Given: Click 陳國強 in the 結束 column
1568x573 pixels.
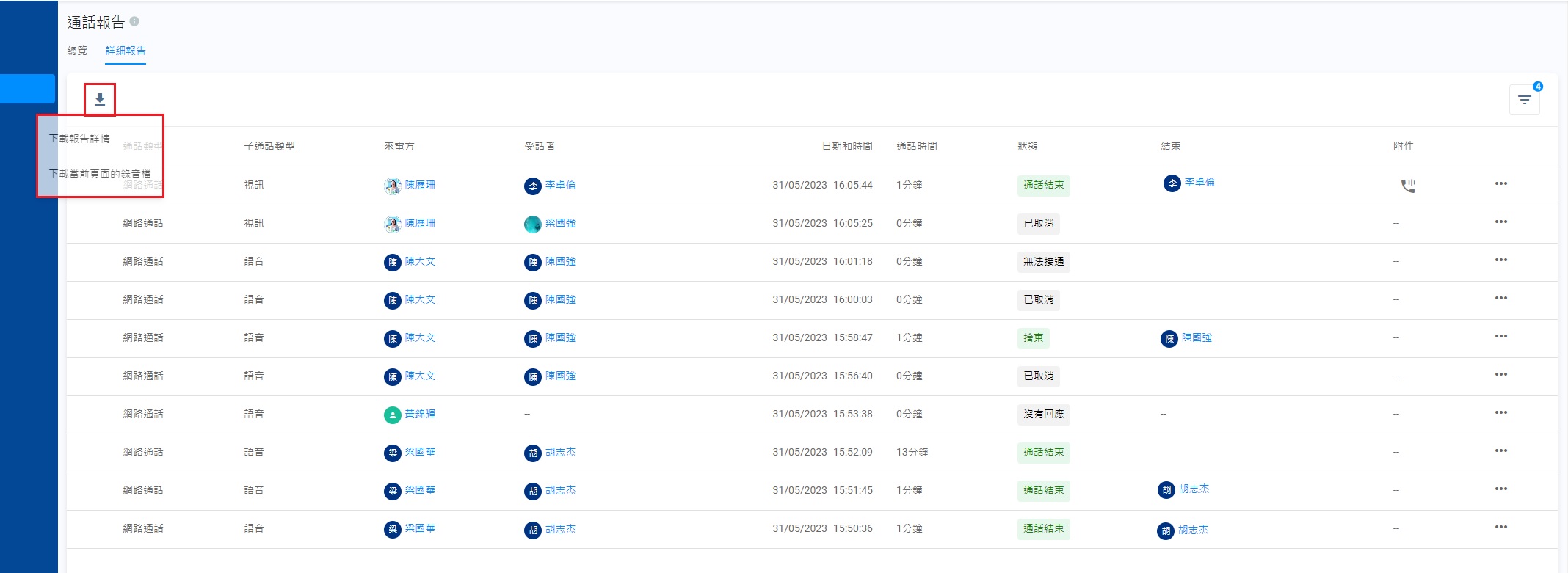Looking at the screenshot, I should coord(1197,337).
